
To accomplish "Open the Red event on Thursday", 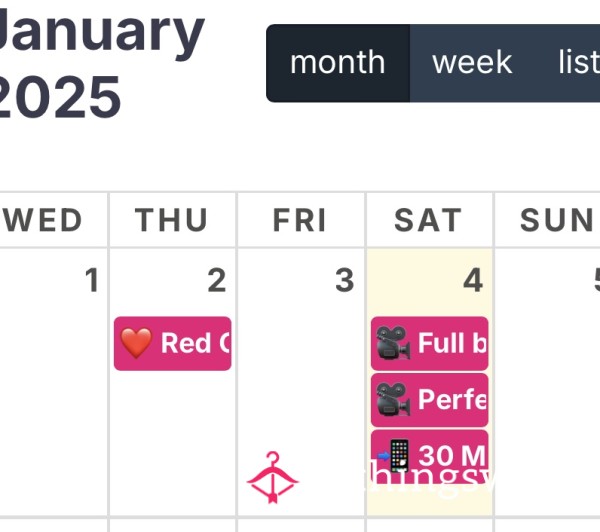I will tap(173, 343).
